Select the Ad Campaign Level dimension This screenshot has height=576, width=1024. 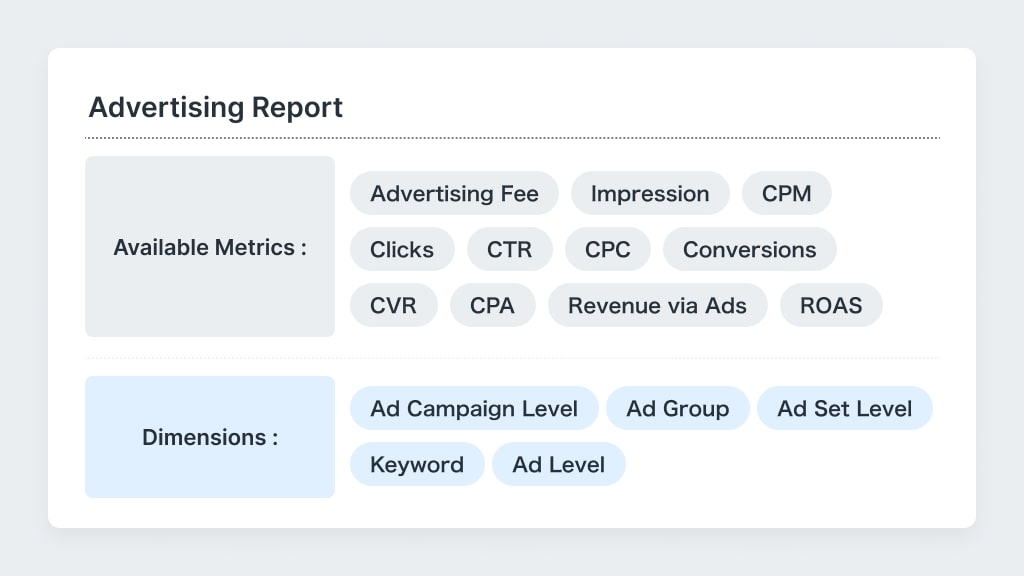474,408
